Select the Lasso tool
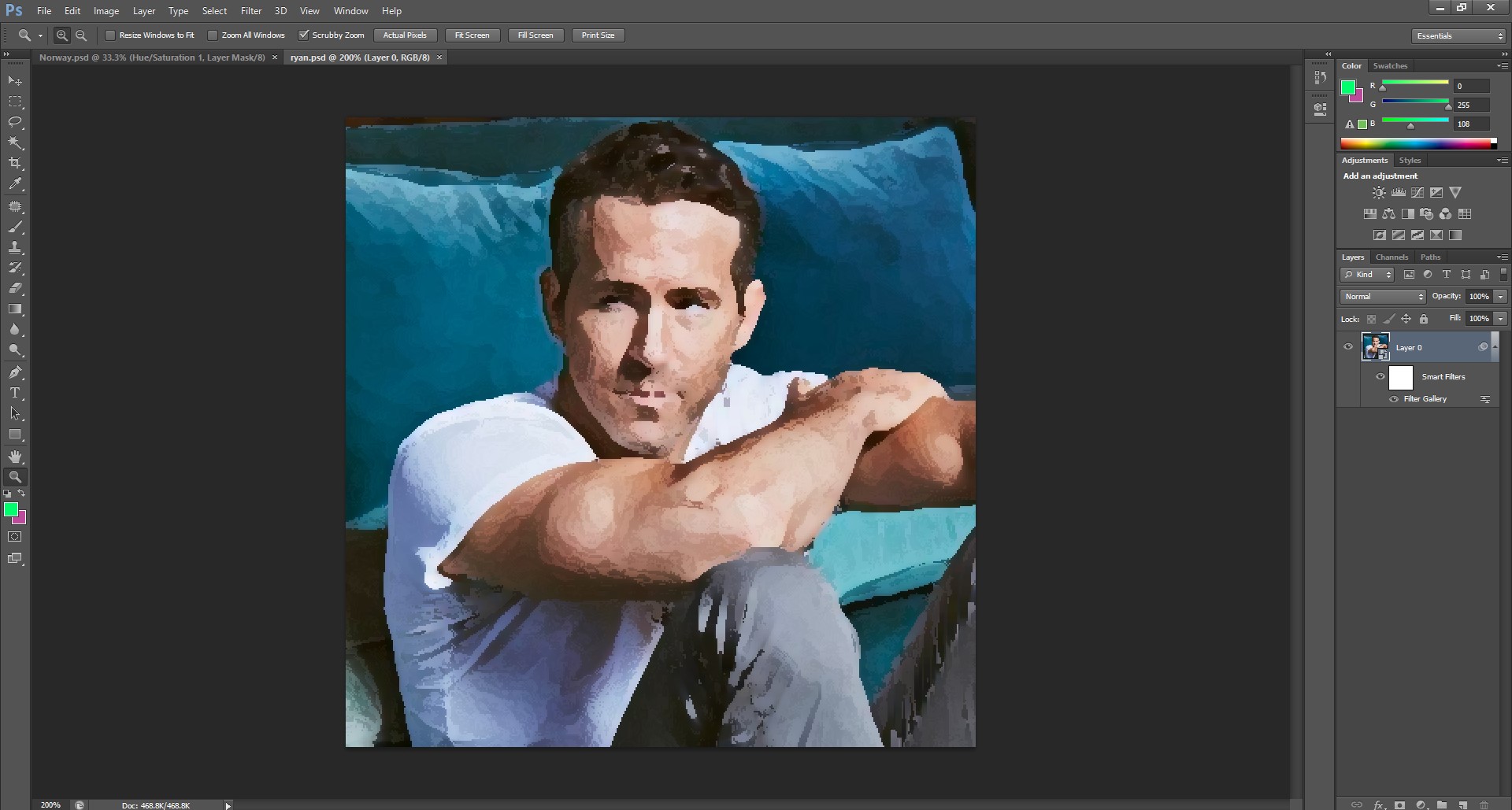The image size is (1512, 810). click(x=15, y=122)
